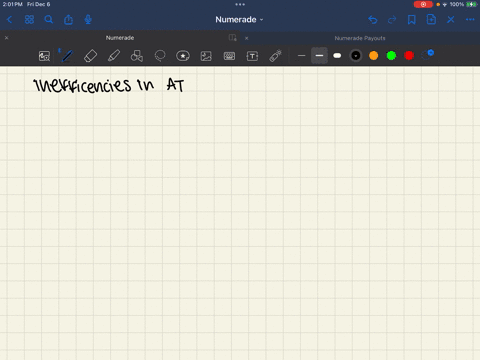The height and width of the screenshot is (360, 480).
Task: Choose the thinnest stroke width
Action: pyautogui.click(x=301, y=56)
